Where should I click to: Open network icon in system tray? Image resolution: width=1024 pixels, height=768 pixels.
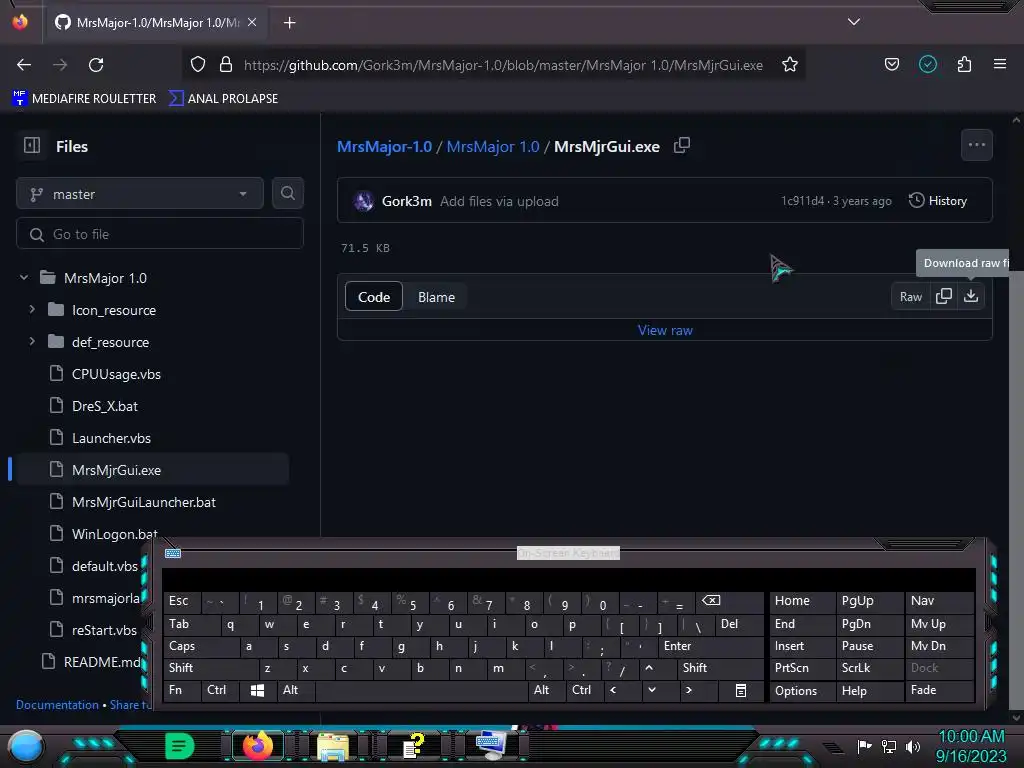pyautogui.click(x=888, y=746)
